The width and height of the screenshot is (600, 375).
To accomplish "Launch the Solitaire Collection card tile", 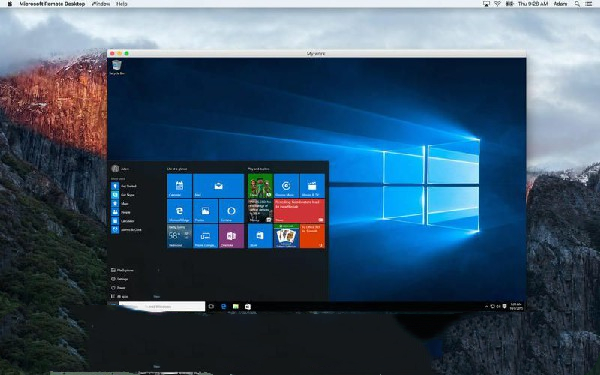I will (x=286, y=236).
